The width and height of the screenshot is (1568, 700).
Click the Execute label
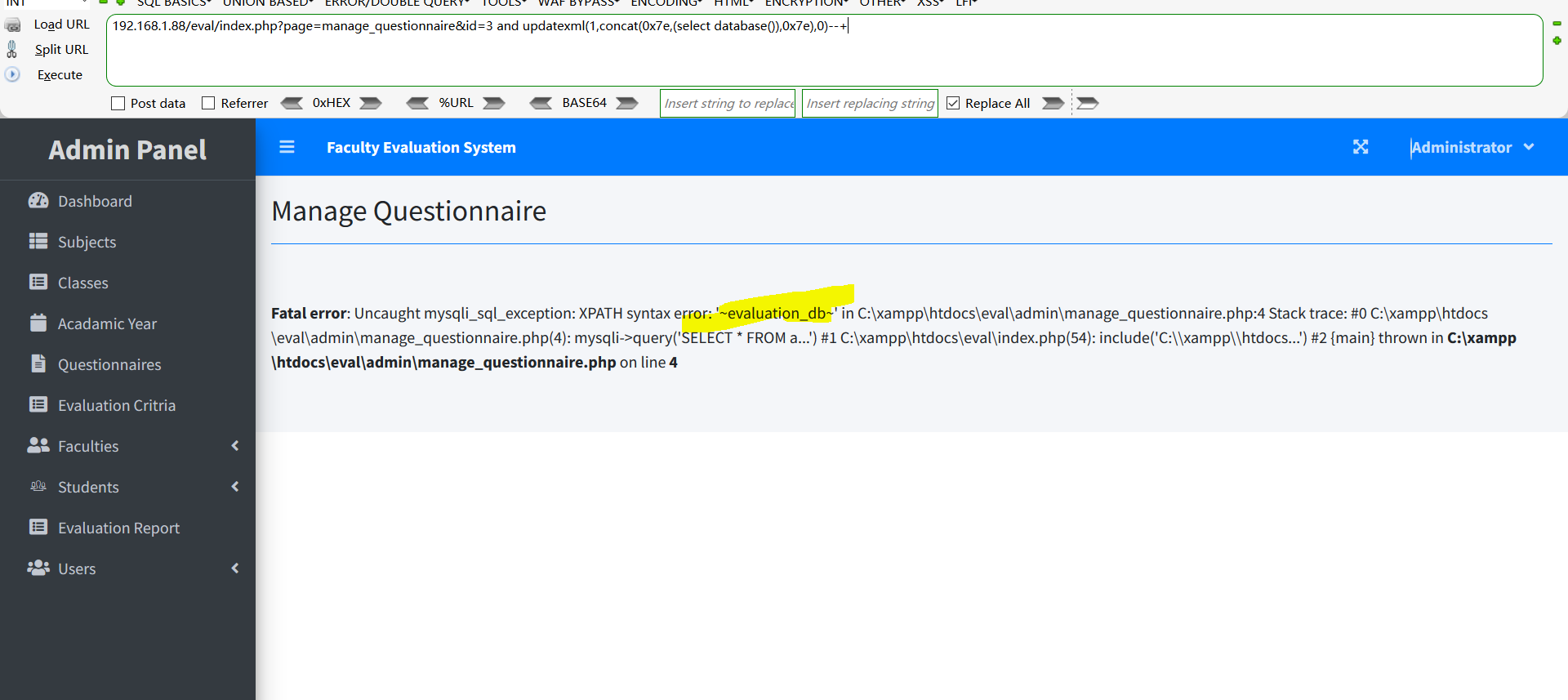(x=60, y=75)
